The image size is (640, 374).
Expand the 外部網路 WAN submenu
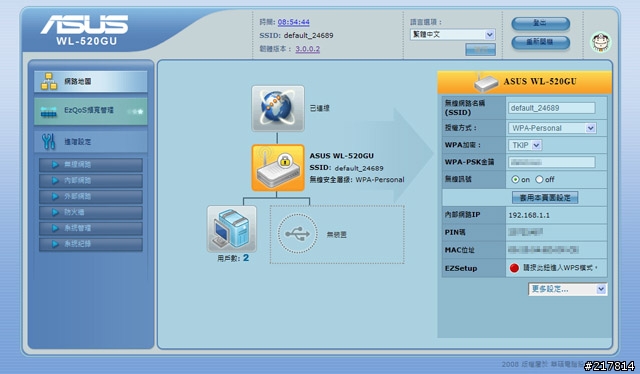(91, 196)
